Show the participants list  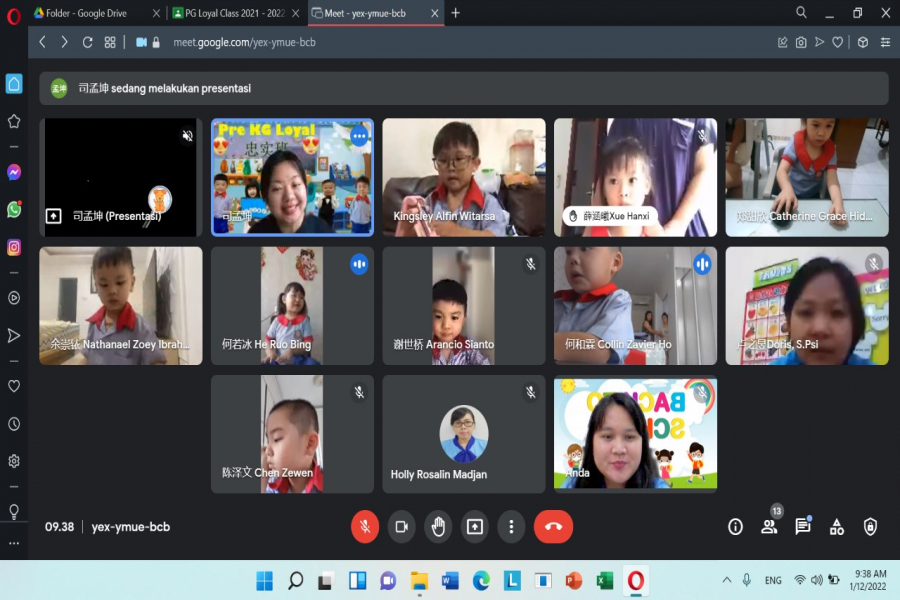[769, 527]
